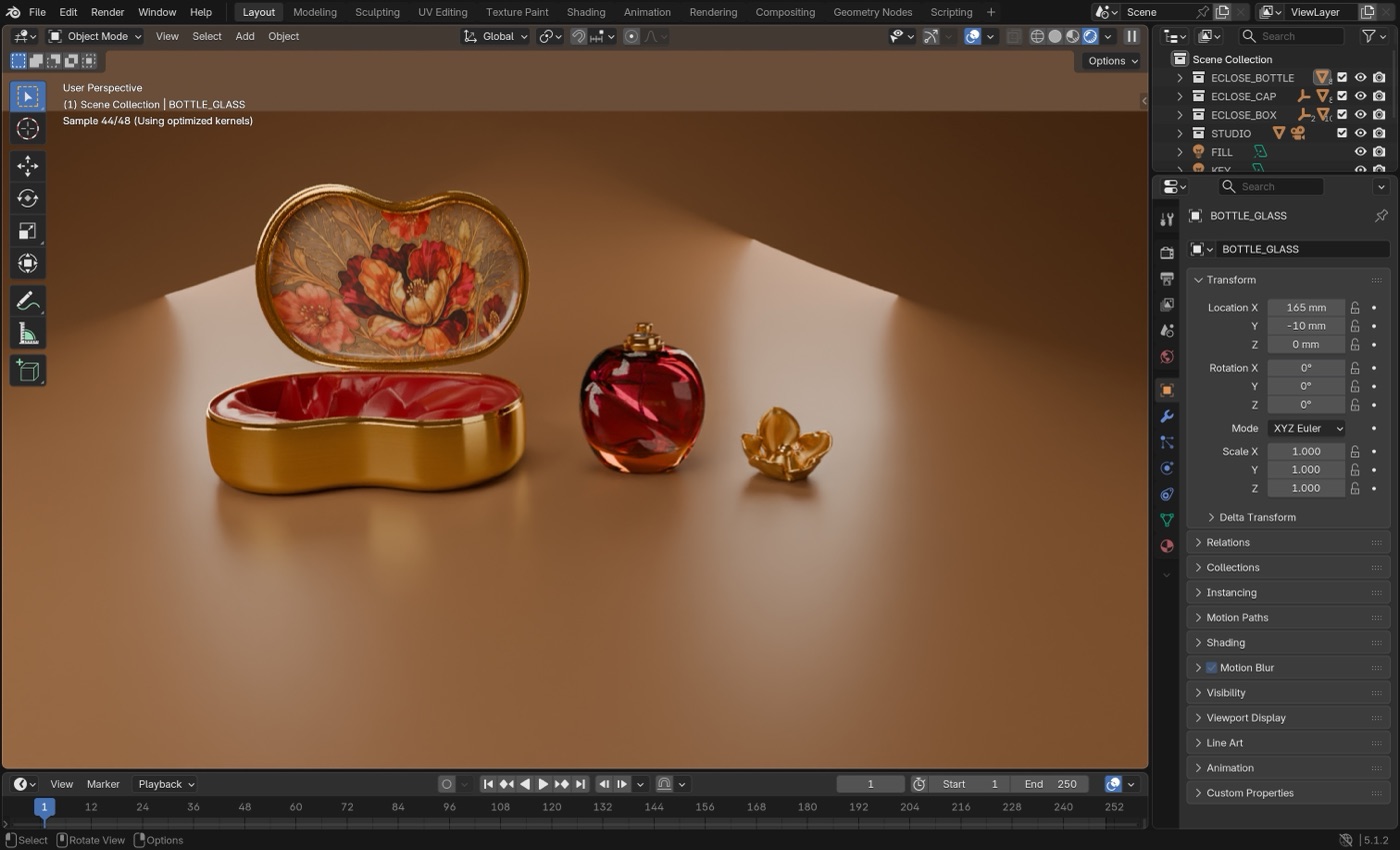Switch to solid viewport shading
The width and height of the screenshot is (1400, 850).
[1055, 36]
